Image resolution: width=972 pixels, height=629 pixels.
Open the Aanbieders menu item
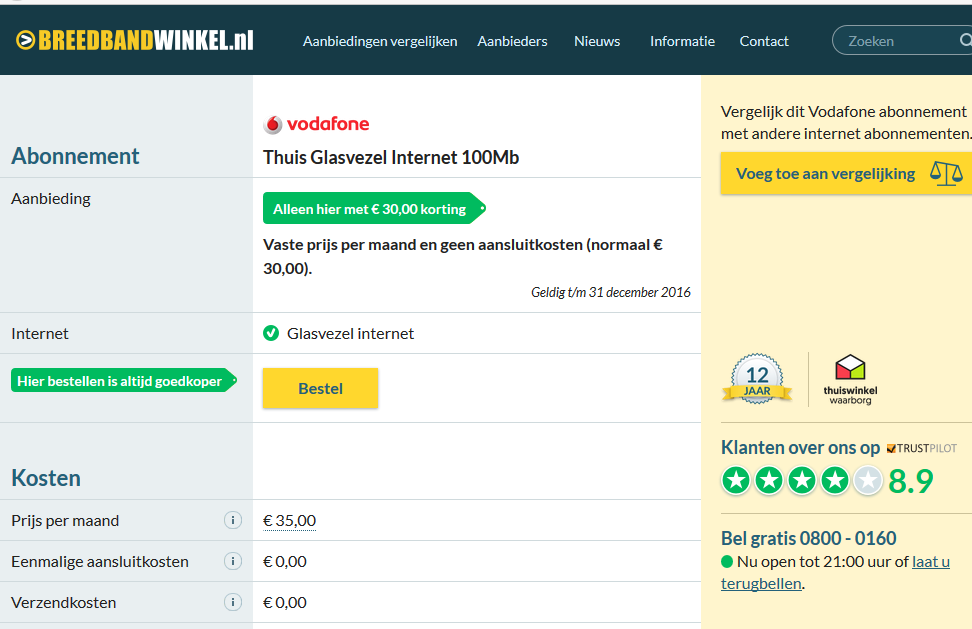tap(512, 41)
